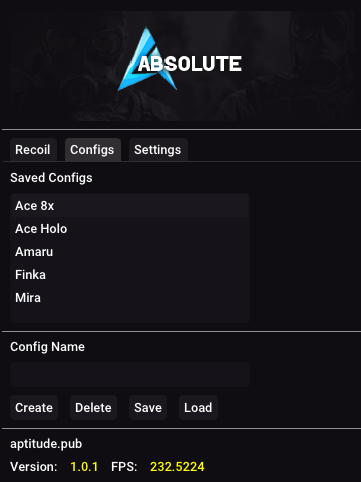Click the Create button
361x482 pixels.
point(34,407)
